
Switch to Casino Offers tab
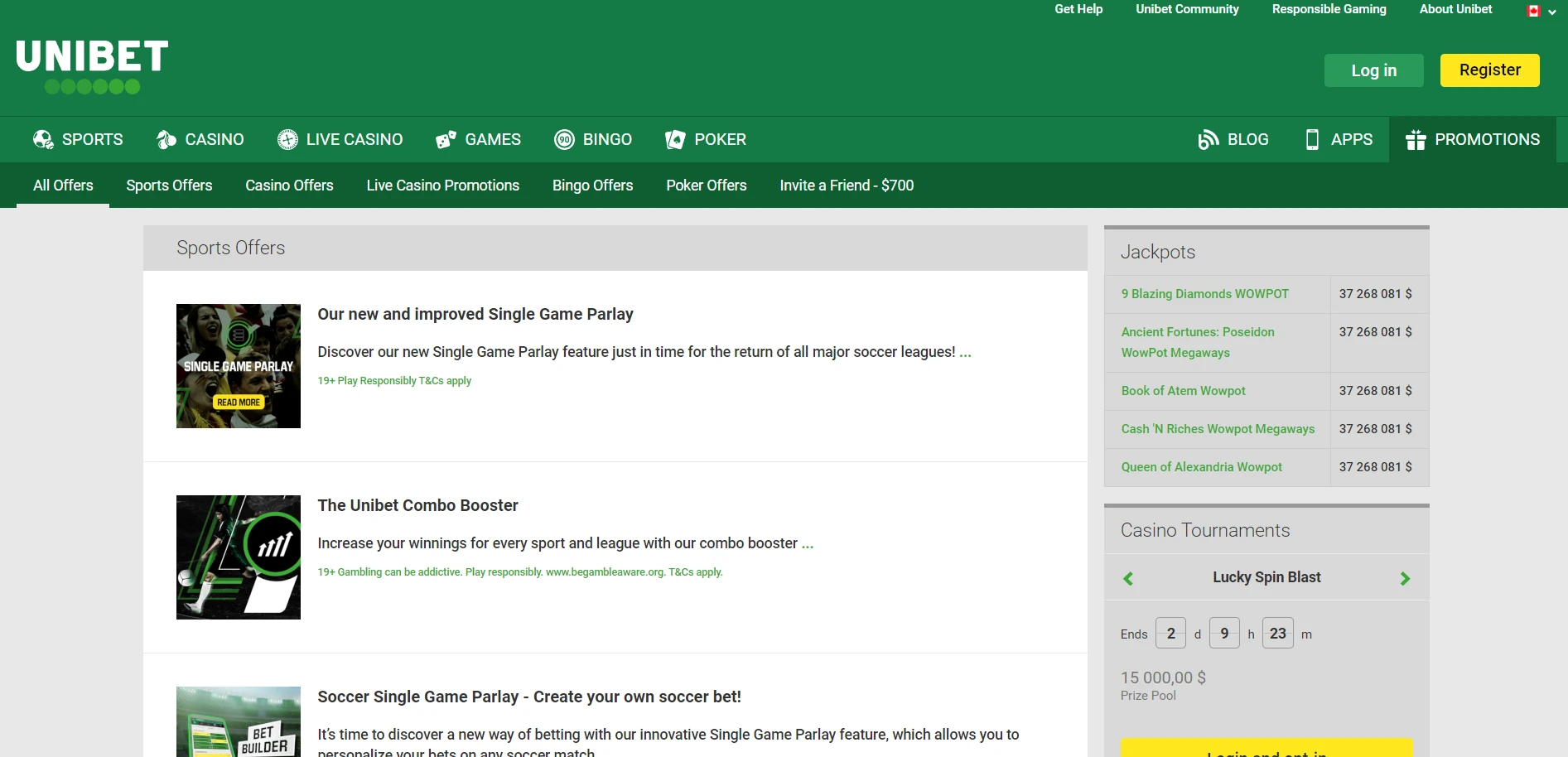click(x=289, y=186)
